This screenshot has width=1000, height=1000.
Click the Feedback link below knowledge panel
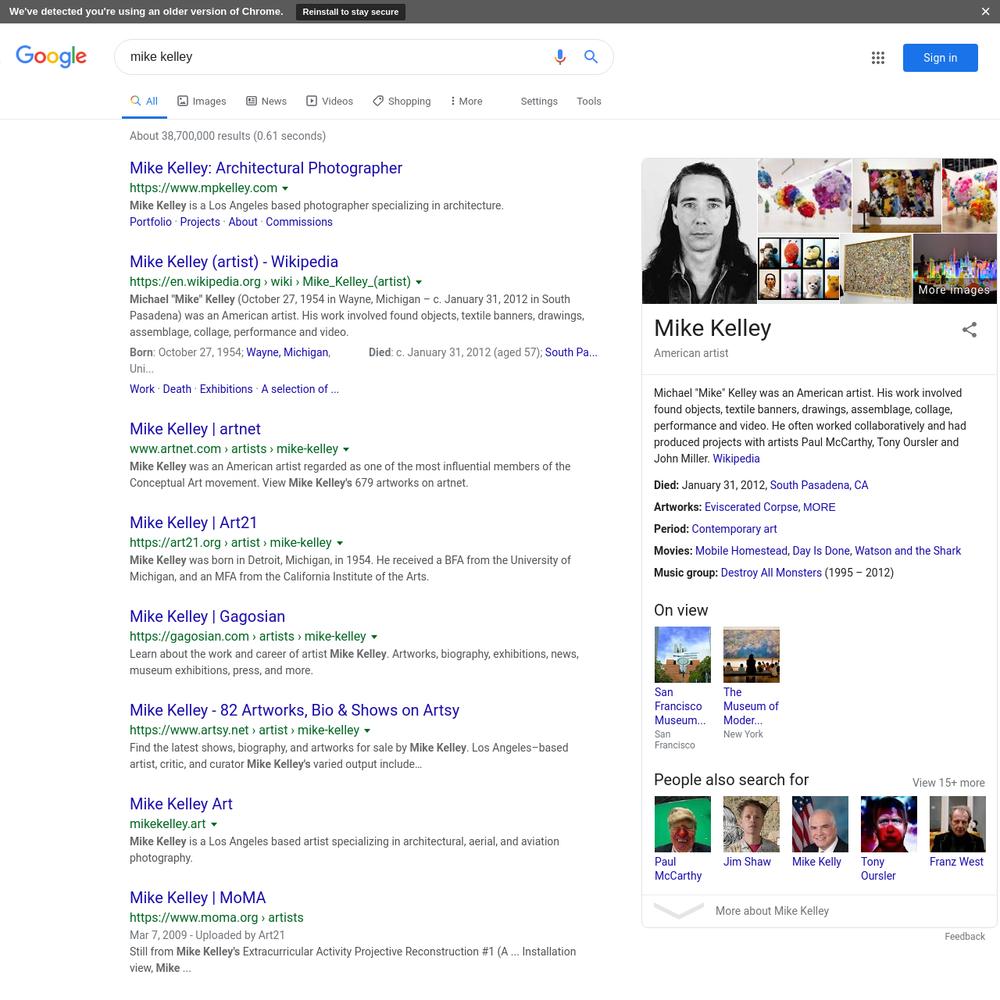(x=964, y=936)
